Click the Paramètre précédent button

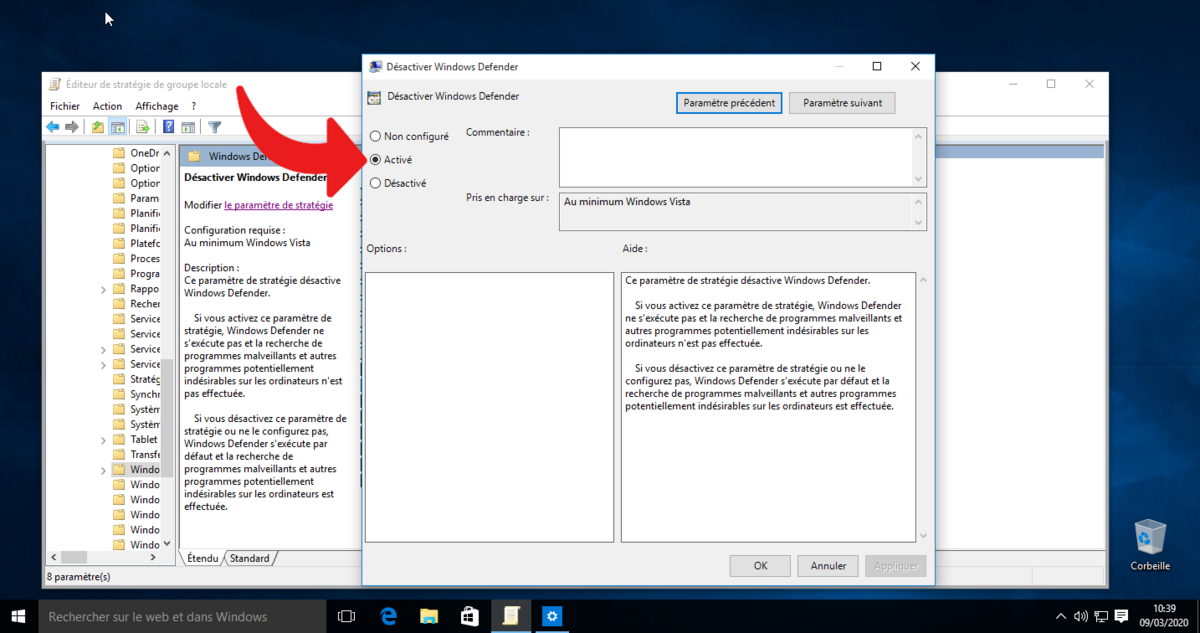(x=729, y=103)
